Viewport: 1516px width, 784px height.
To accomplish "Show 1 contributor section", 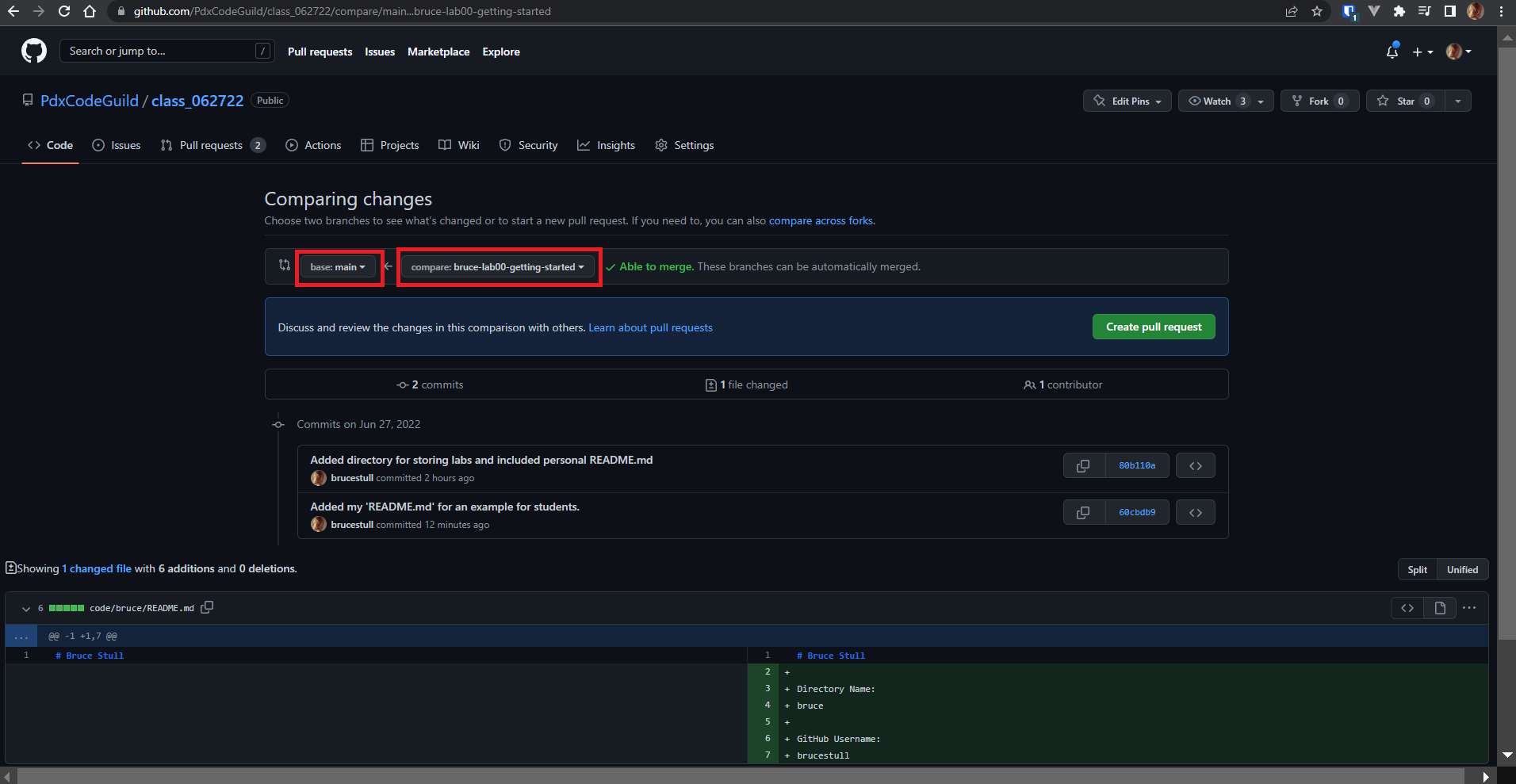I will coord(1062,384).
